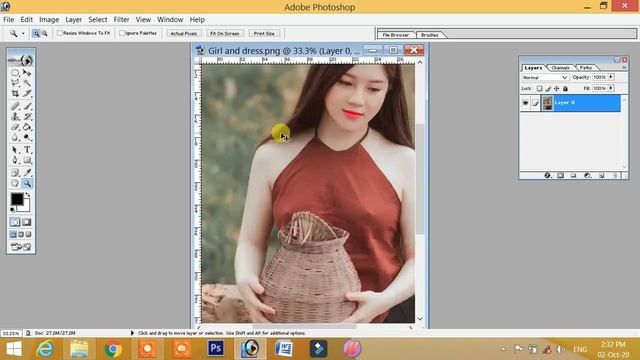Toggle lock position for layer
Image resolution: width=640 pixels, height=360 pixels.
(556, 88)
